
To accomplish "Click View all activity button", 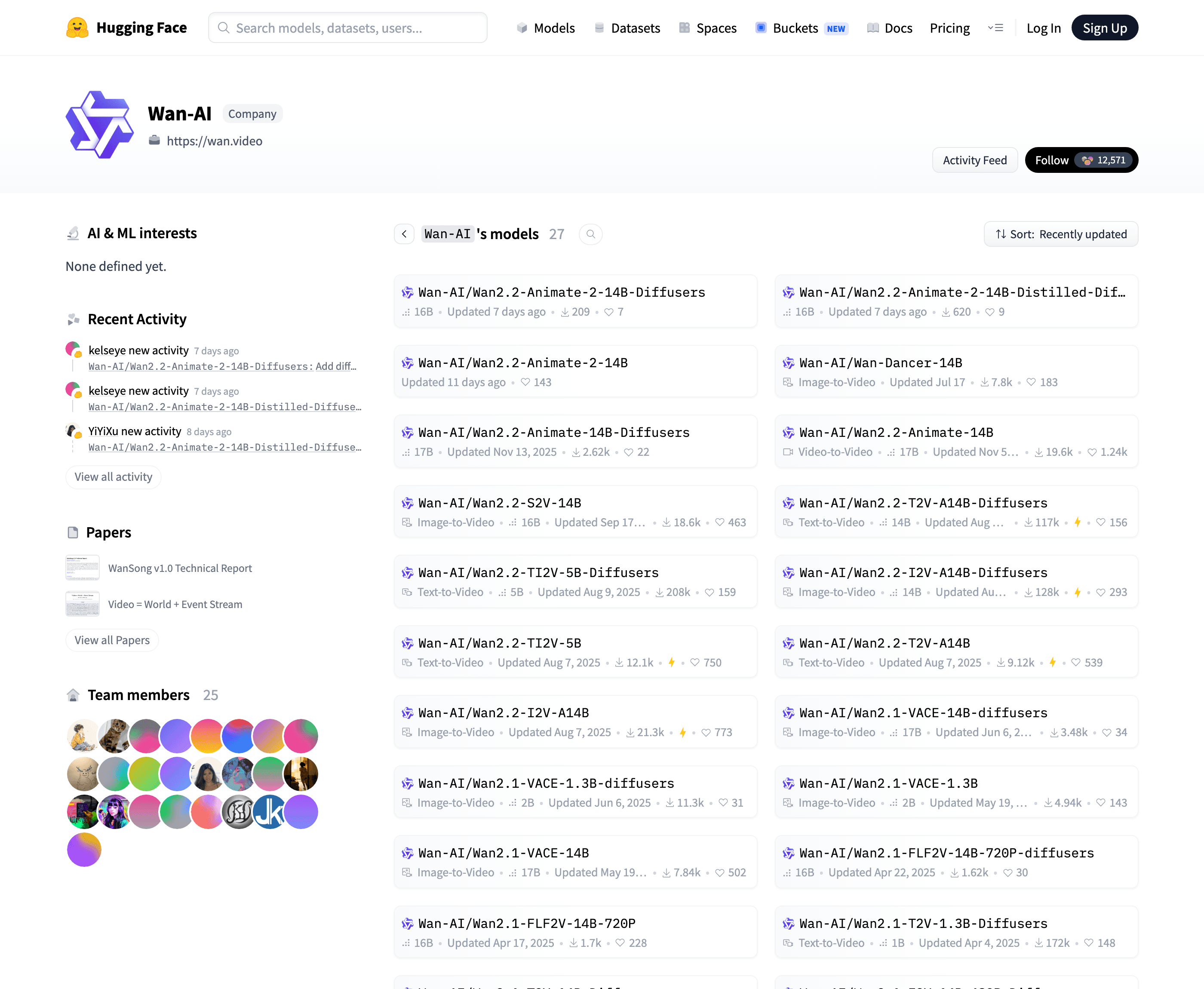I will [x=114, y=477].
